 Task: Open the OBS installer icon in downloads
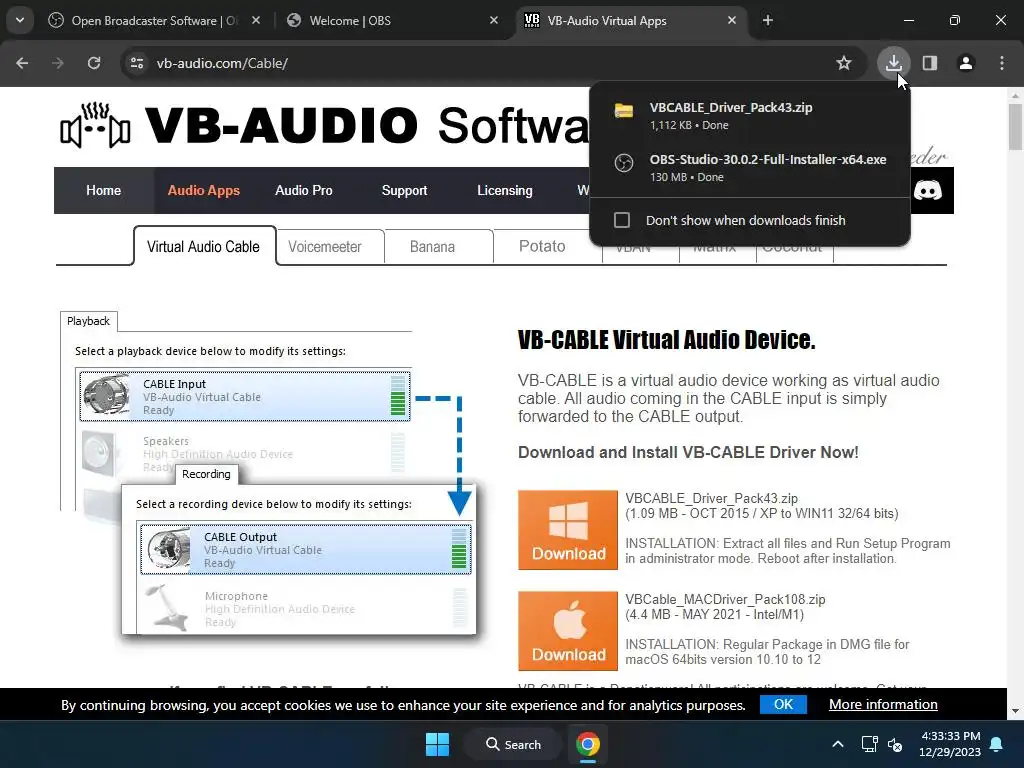coord(624,163)
